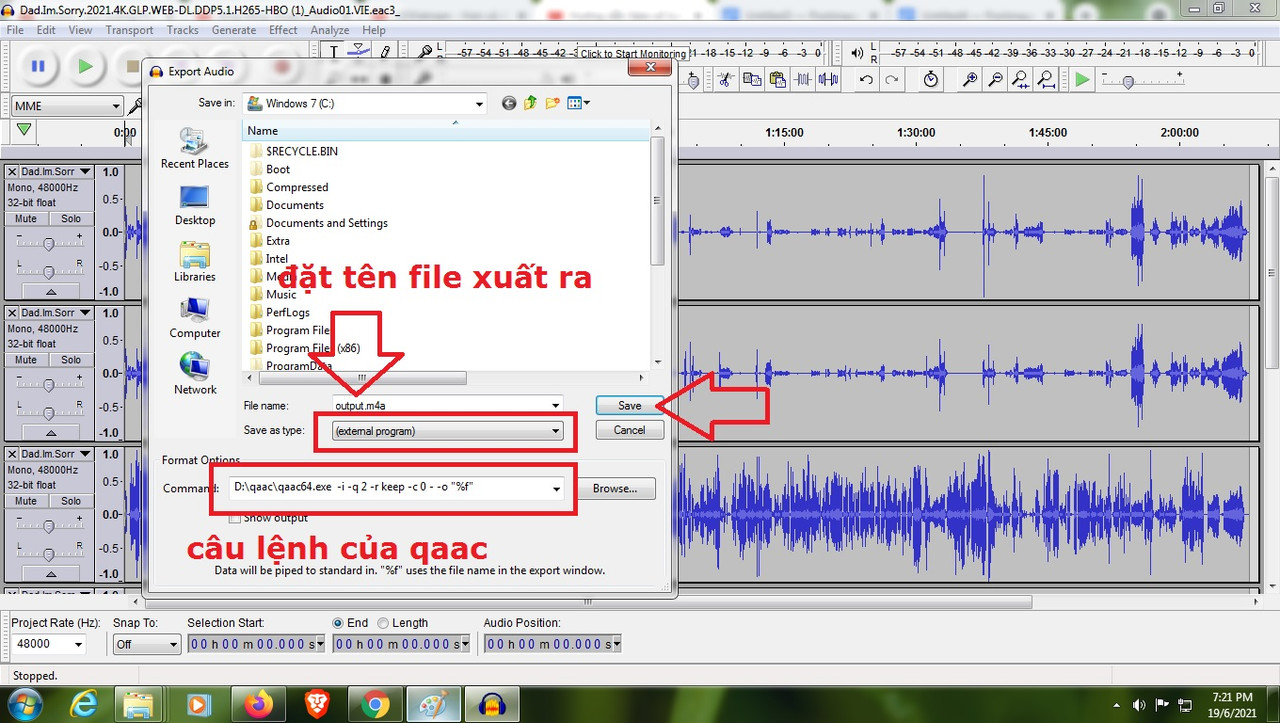The height and width of the screenshot is (723, 1280).
Task: Open the dialog's View Menu dropdown
Action: [x=579, y=103]
